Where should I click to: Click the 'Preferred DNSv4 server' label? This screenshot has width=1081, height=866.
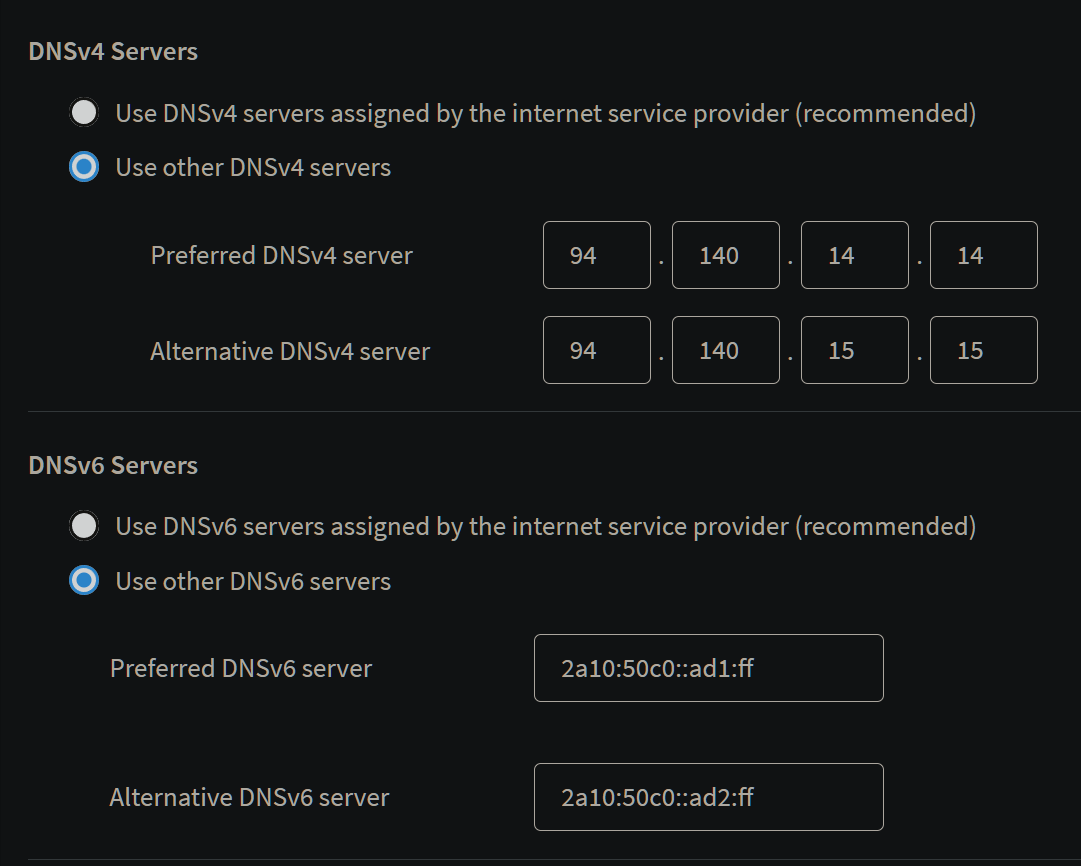[x=281, y=255]
